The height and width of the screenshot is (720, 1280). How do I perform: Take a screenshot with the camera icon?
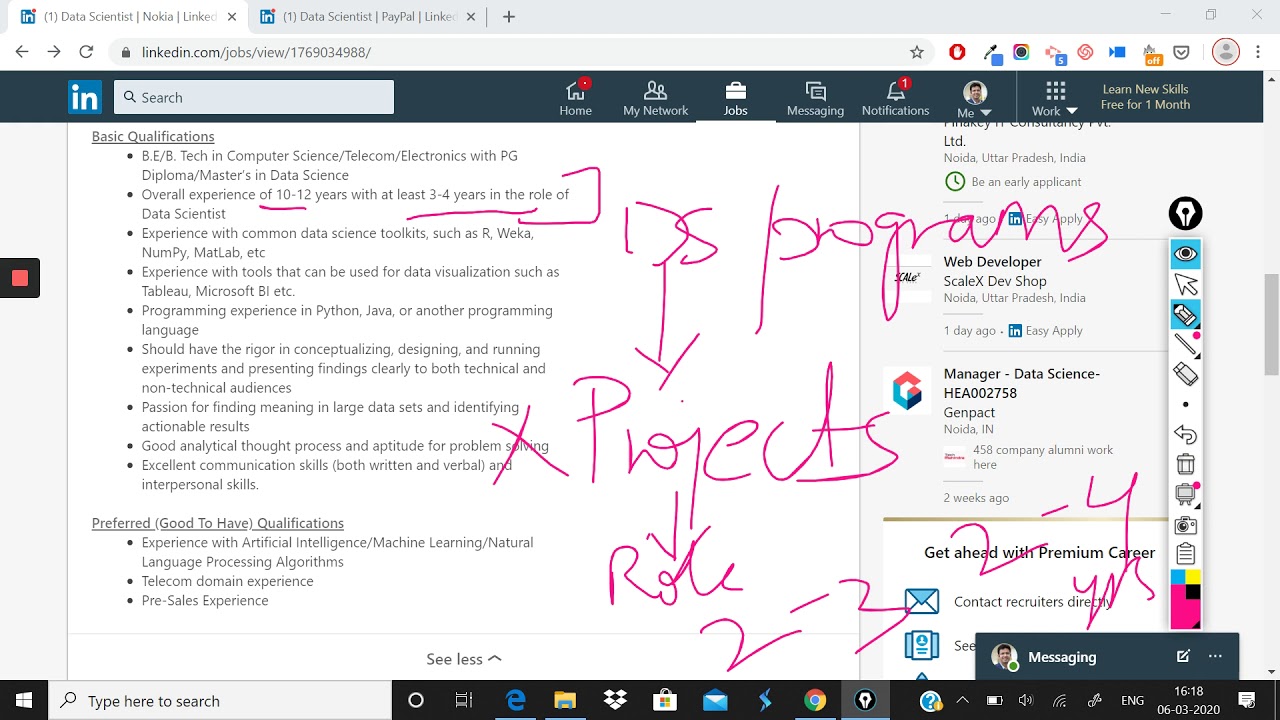tap(1185, 525)
